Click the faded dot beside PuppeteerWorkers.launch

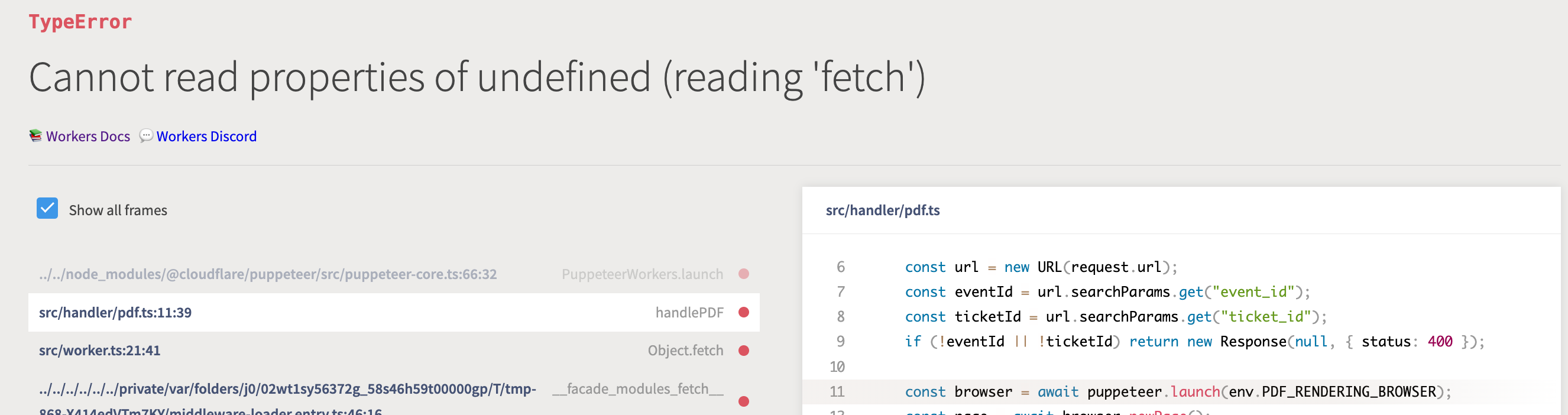point(743,274)
